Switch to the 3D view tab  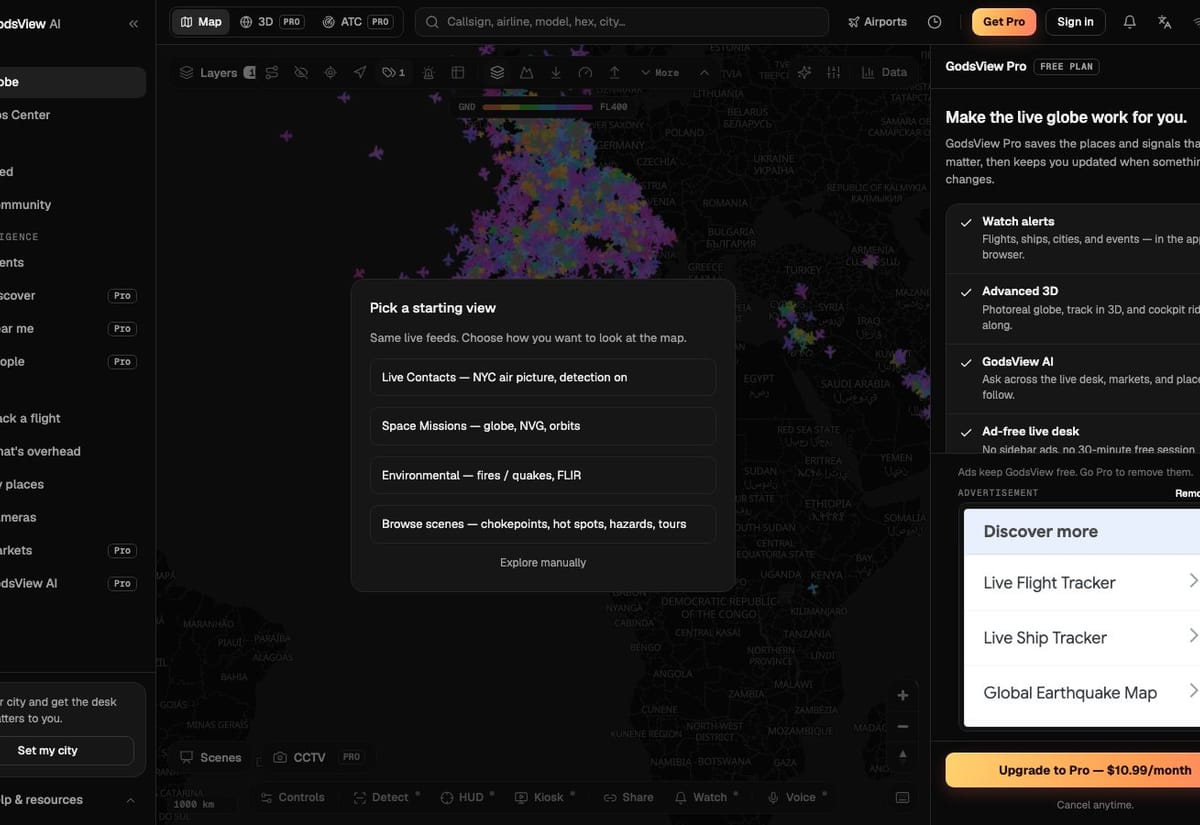point(271,22)
